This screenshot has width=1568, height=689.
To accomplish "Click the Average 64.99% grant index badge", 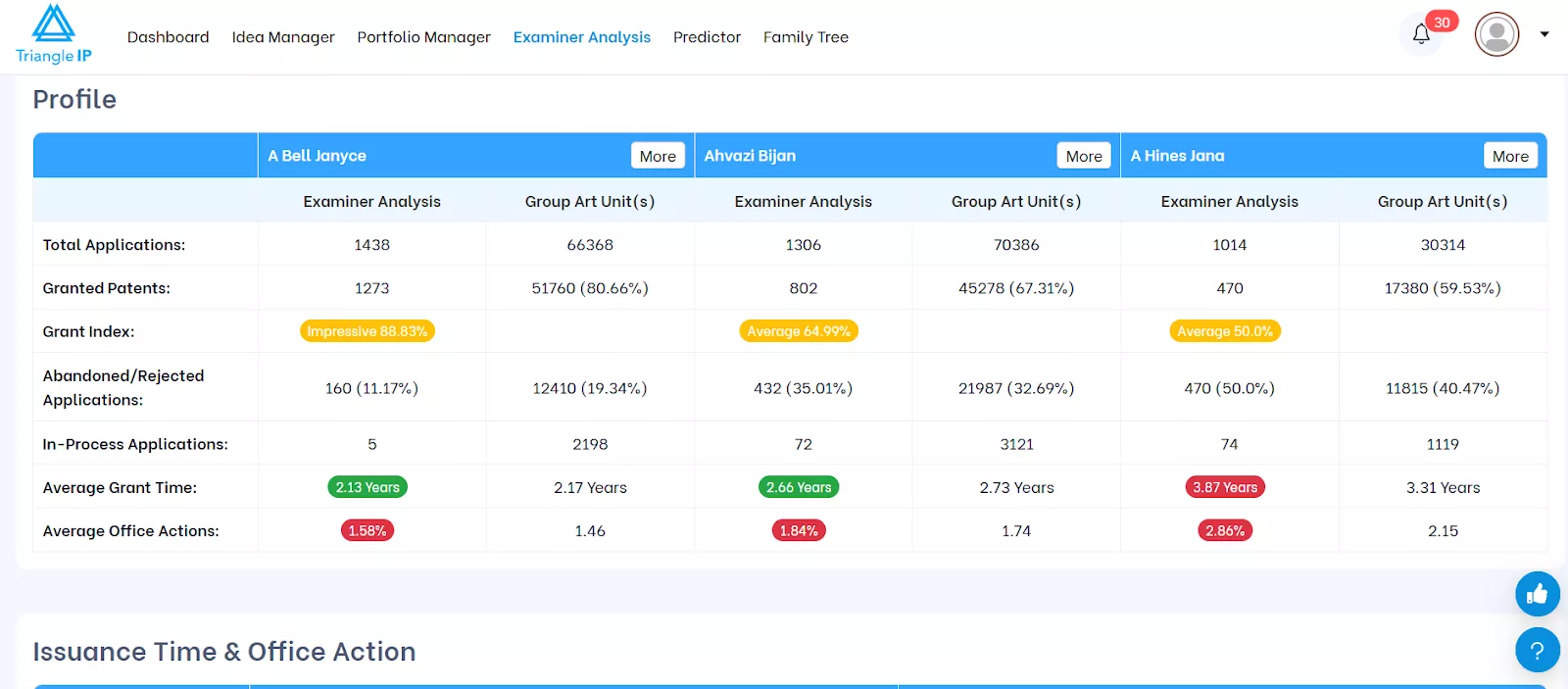I will click(799, 331).
